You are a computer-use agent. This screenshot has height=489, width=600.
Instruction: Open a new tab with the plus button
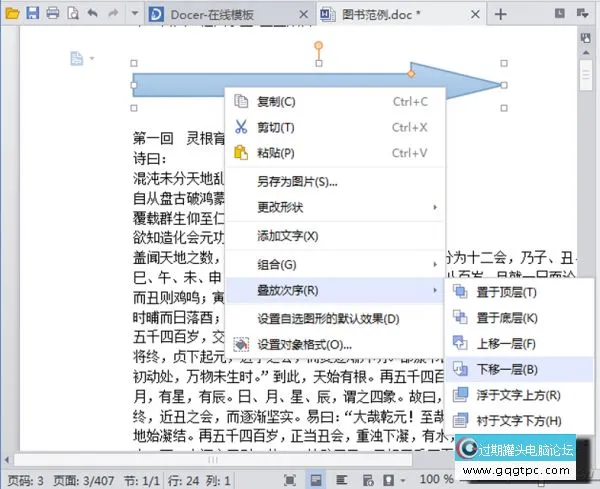(501, 15)
